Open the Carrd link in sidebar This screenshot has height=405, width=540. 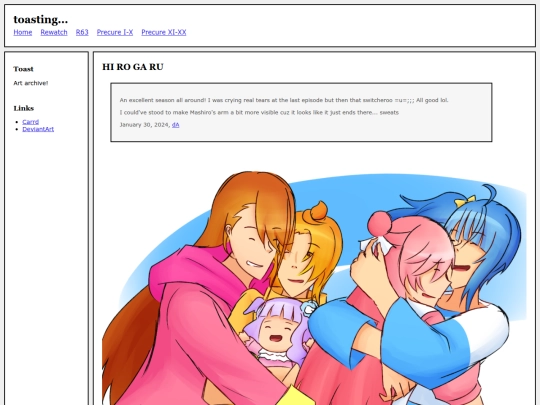31,122
